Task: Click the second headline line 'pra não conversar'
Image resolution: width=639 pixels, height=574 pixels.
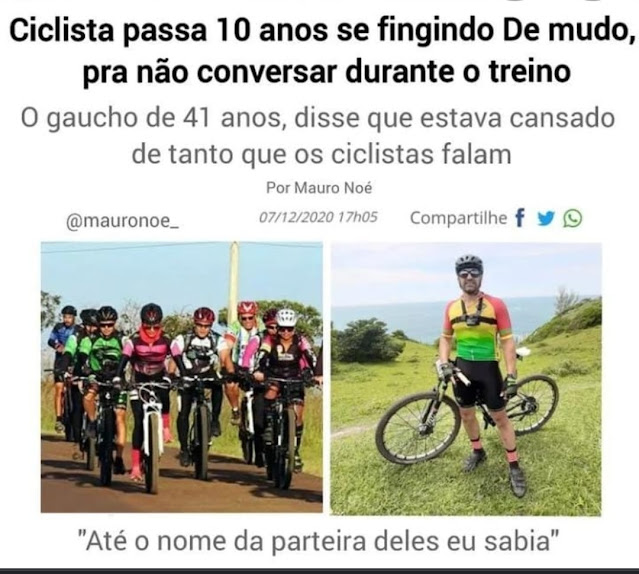Action: point(327,72)
